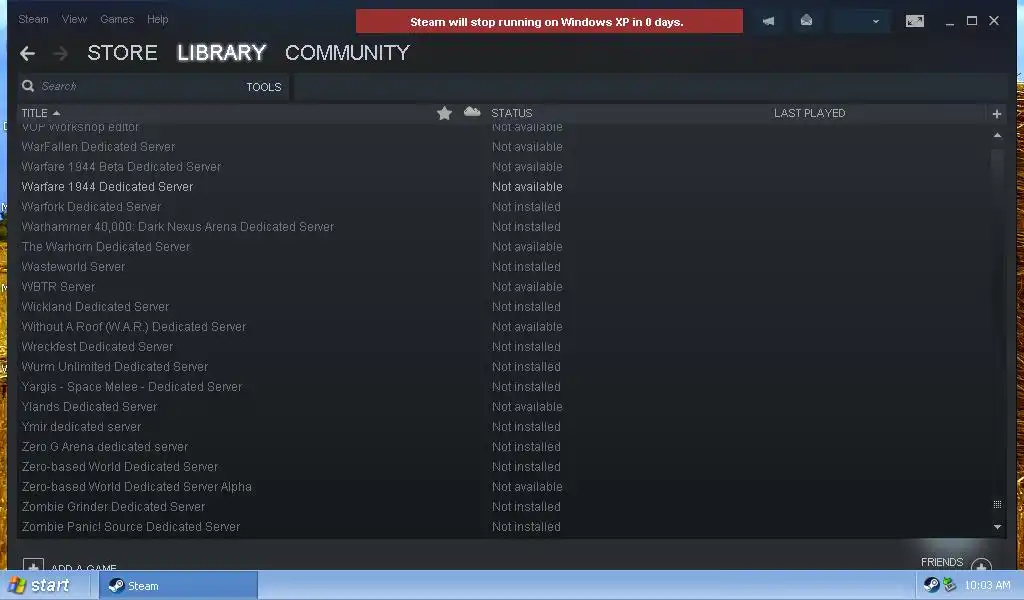Image resolution: width=1024 pixels, height=600 pixels.
Task: Click the cloud sync column header
Action: click(x=472, y=112)
